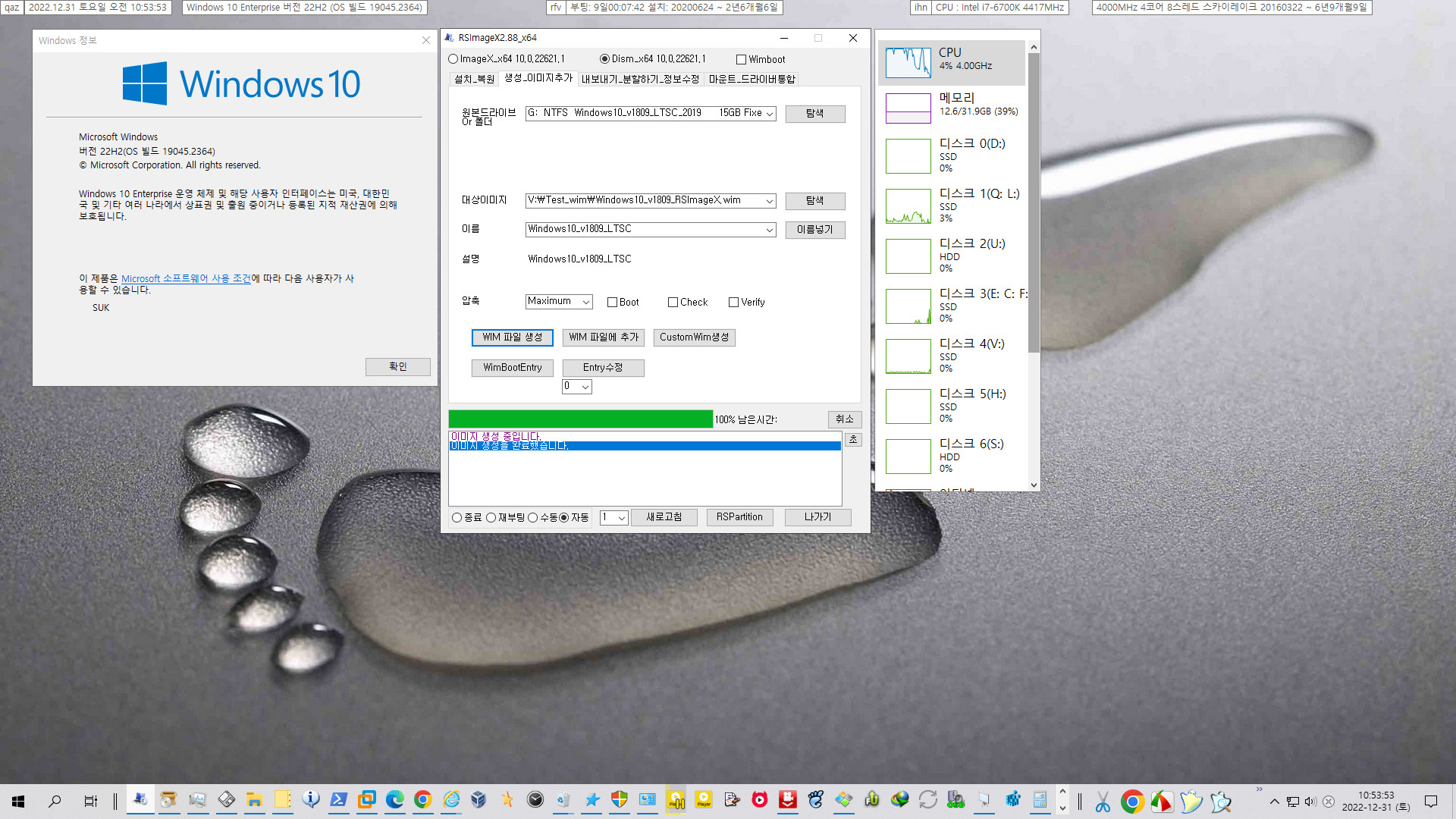This screenshot has width=1456, height=819.
Task: Tick the Check checkbox
Action: click(673, 303)
